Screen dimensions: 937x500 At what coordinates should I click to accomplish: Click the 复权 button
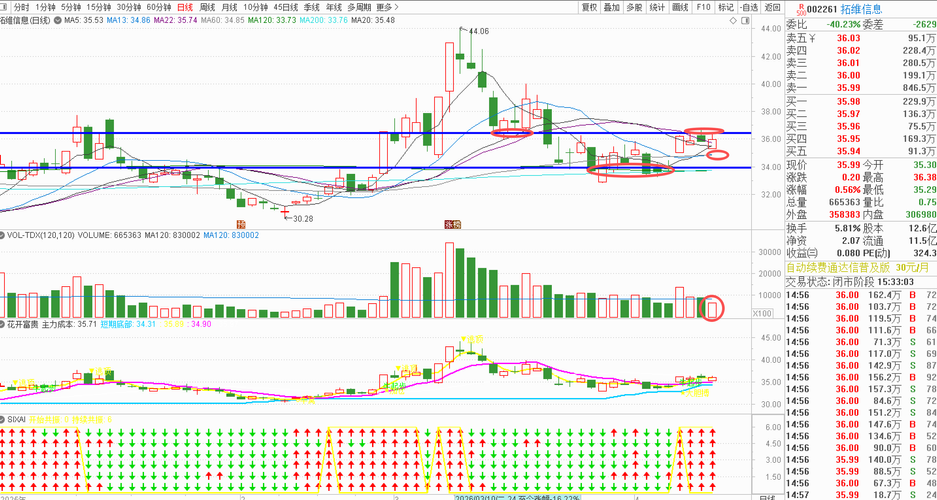click(x=589, y=7)
